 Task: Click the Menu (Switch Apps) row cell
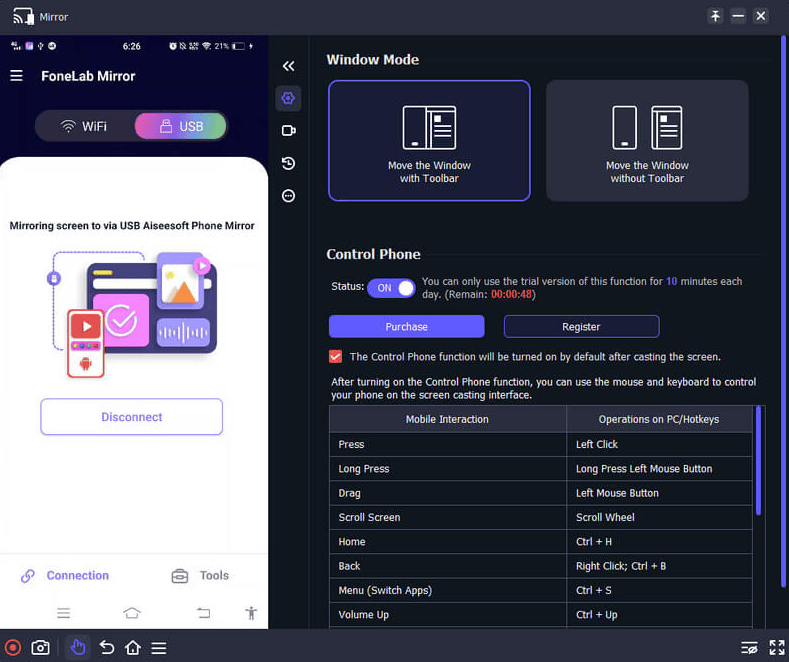click(x=448, y=590)
